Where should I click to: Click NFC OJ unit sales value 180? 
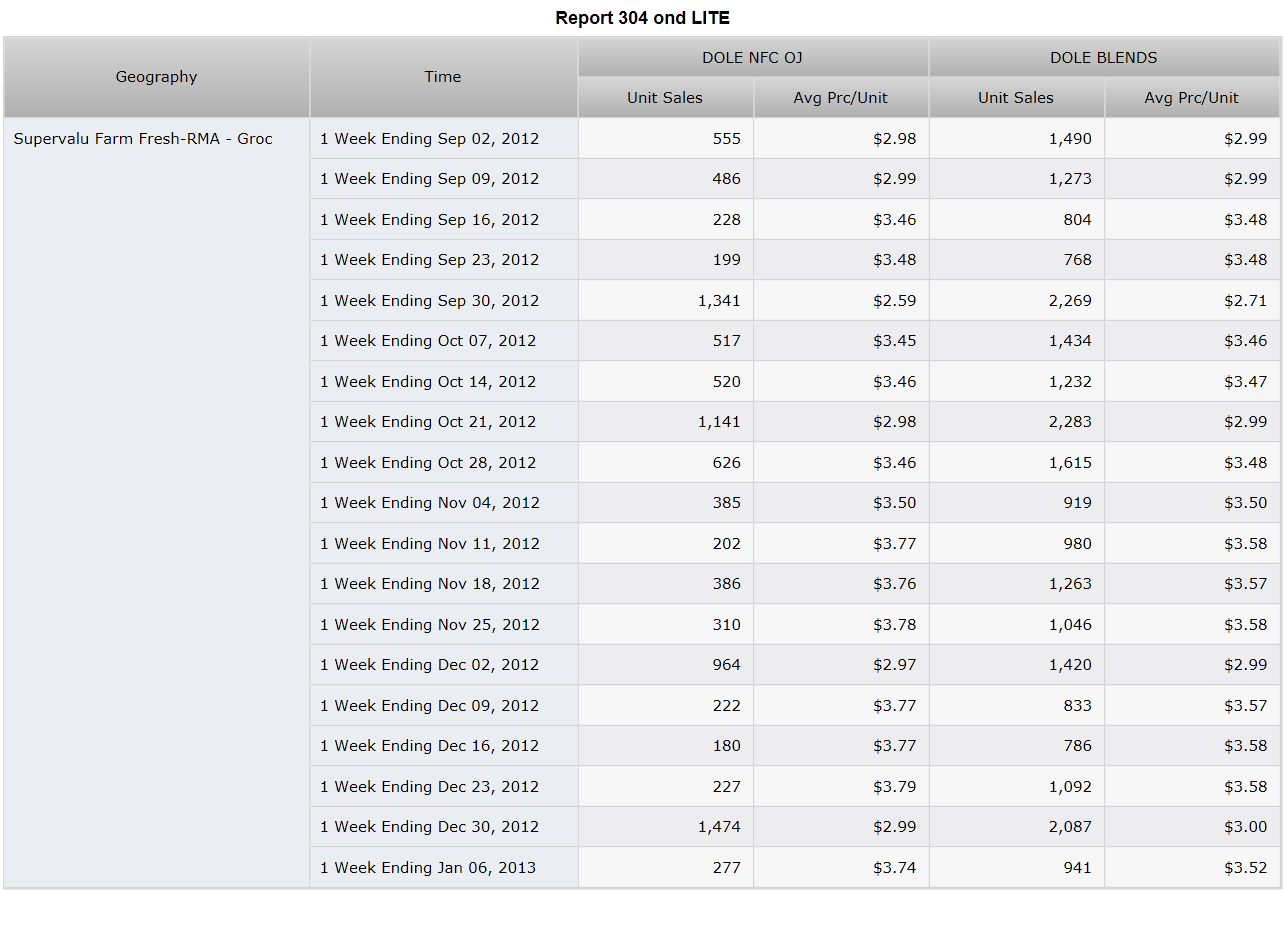click(727, 746)
